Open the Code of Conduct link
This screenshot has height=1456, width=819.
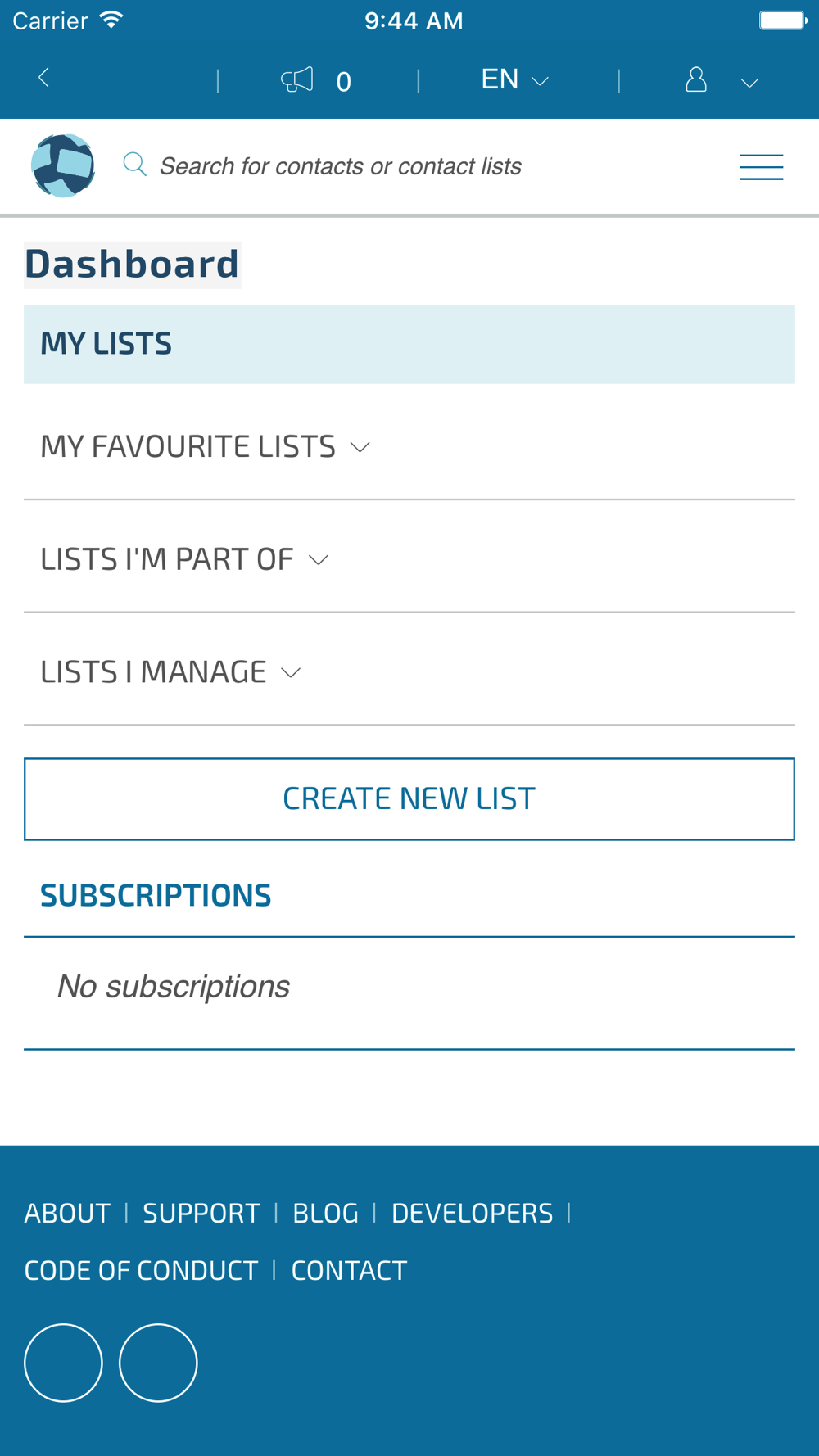[x=141, y=1270]
